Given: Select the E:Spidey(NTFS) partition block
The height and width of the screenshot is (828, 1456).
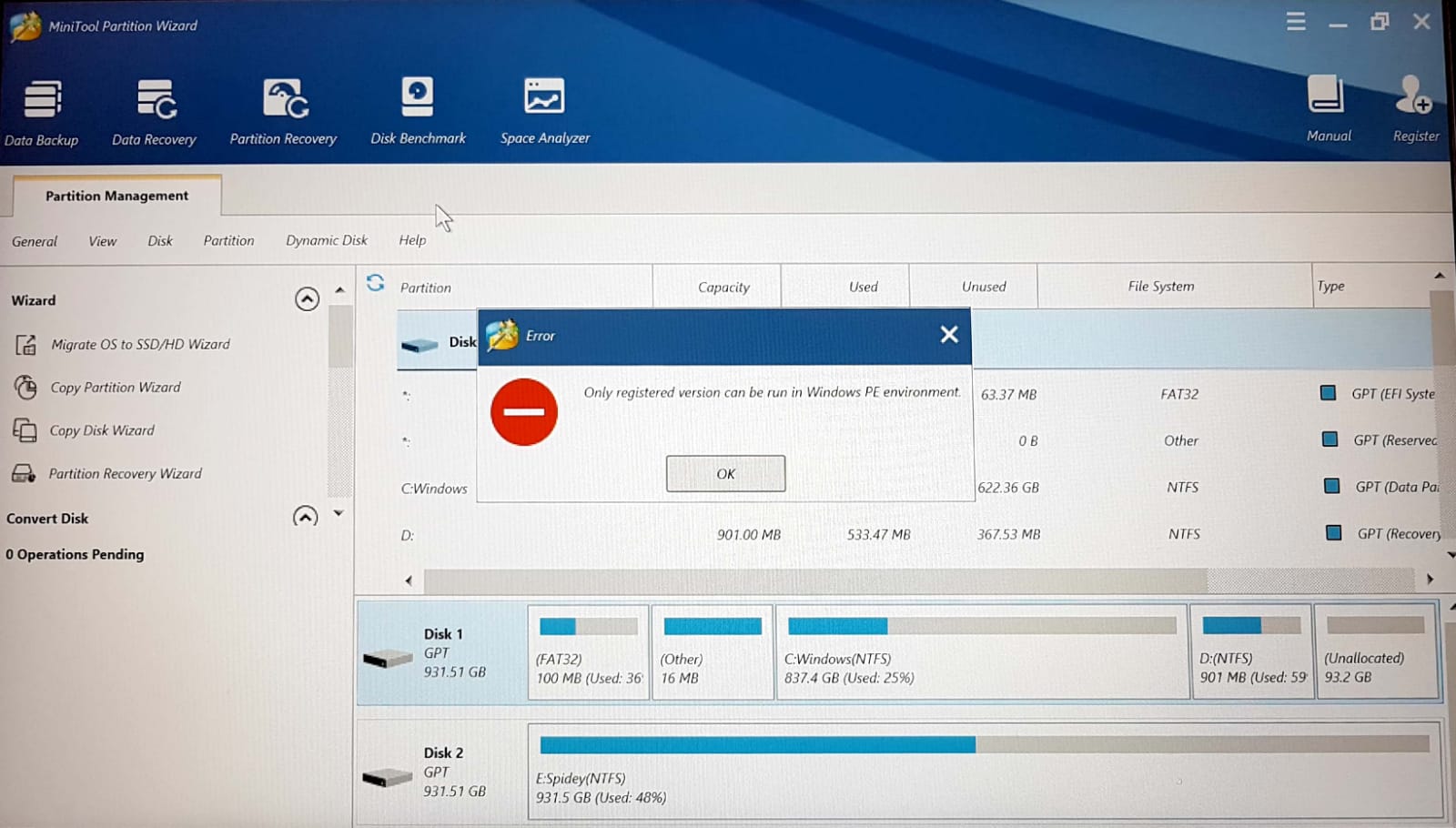Looking at the screenshot, I should tap(985, 771).
